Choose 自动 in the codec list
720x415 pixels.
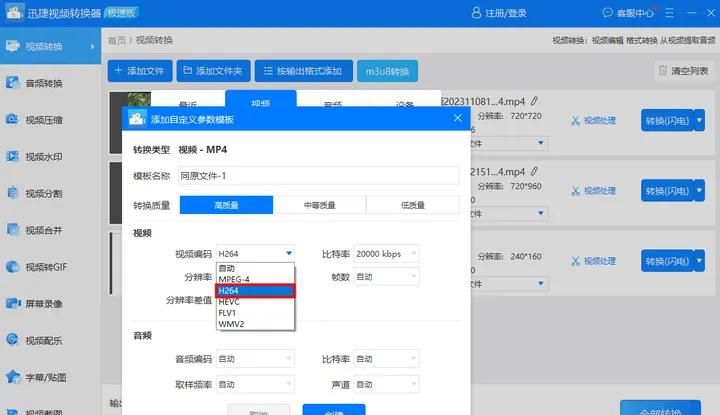[x=255, y=268]
